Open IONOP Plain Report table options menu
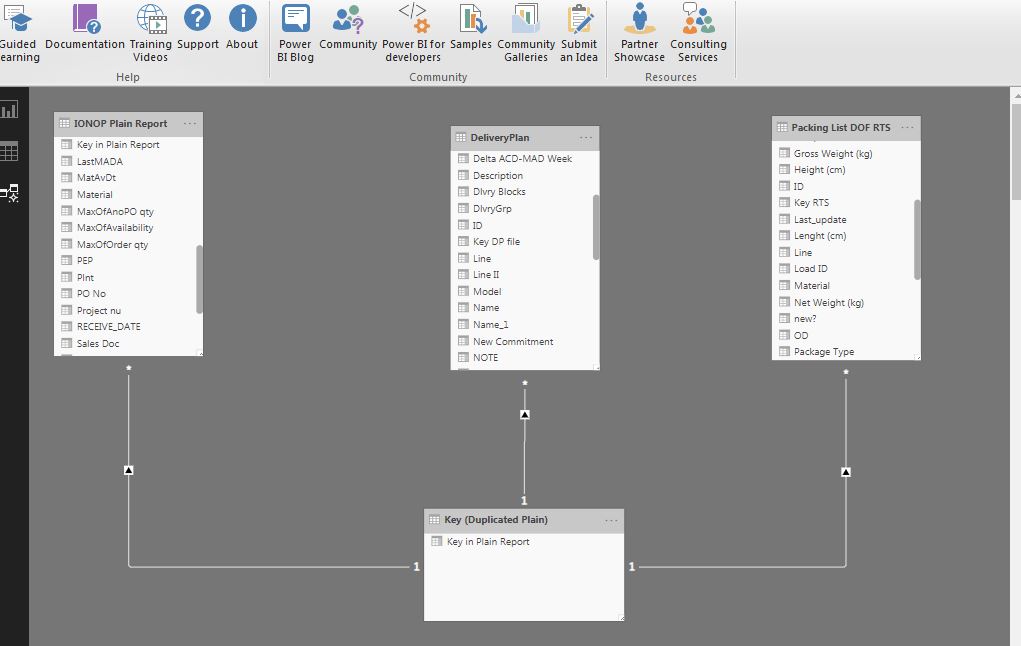The image size is (1021, 646). (190, 123)
